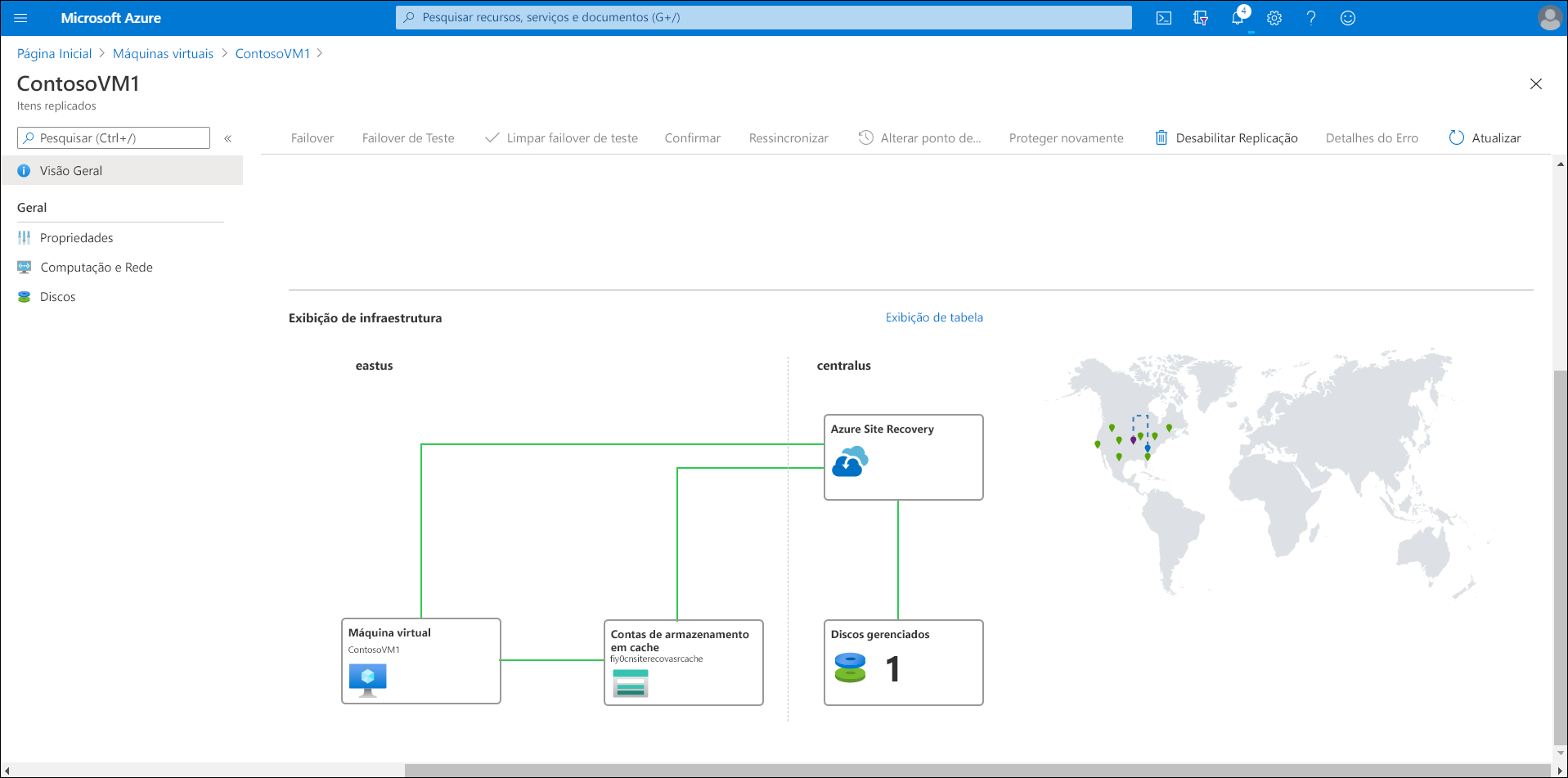Viewport: 1568px width, 778px height.
Task: Click the Propriedades icon in sidebar
Action: [24, 238]
